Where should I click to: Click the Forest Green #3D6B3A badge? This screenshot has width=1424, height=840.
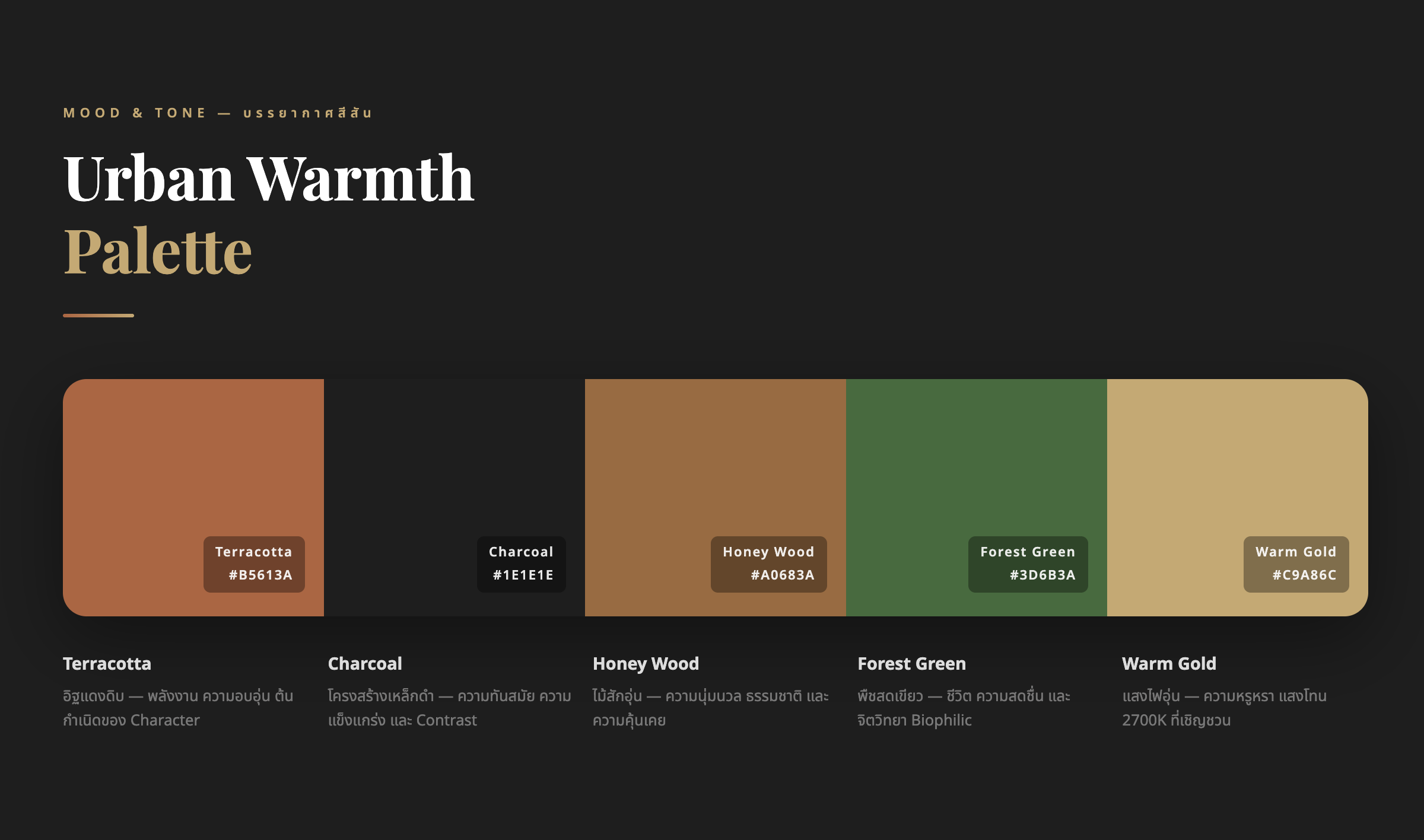click(1028, 564)
